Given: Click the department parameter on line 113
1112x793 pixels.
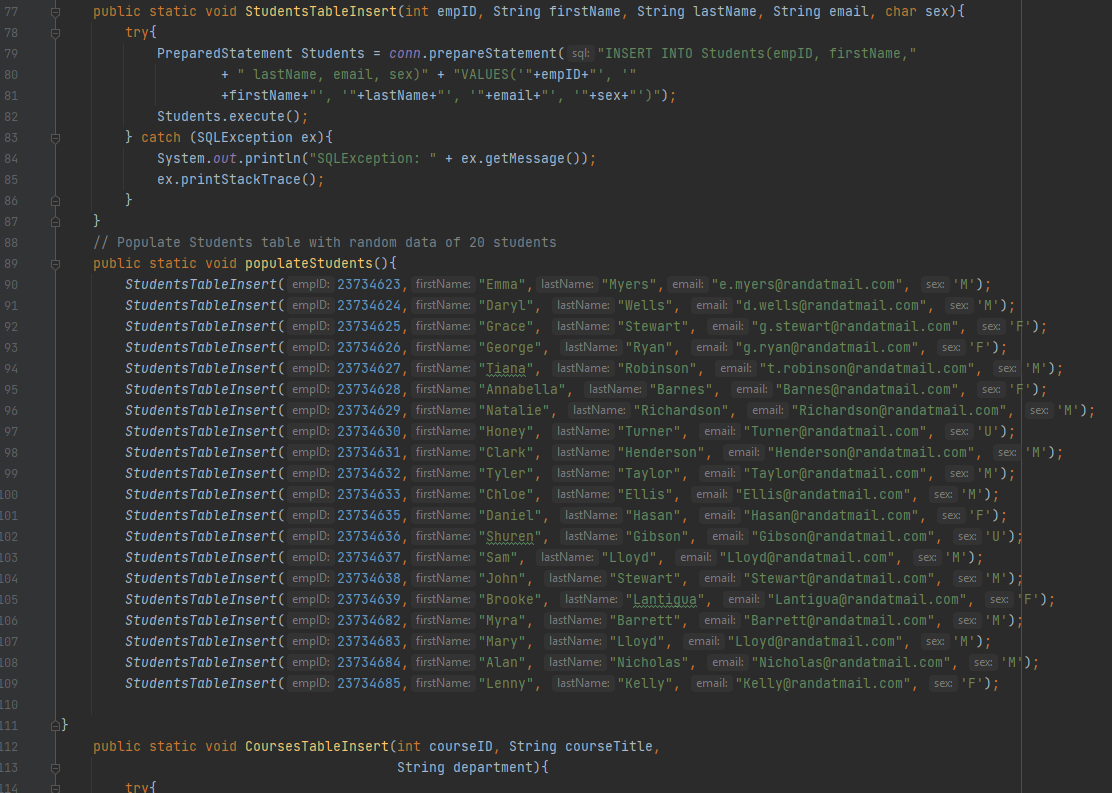Looking at the screenshot, I should pyautogui.click(x=492, y=767).
